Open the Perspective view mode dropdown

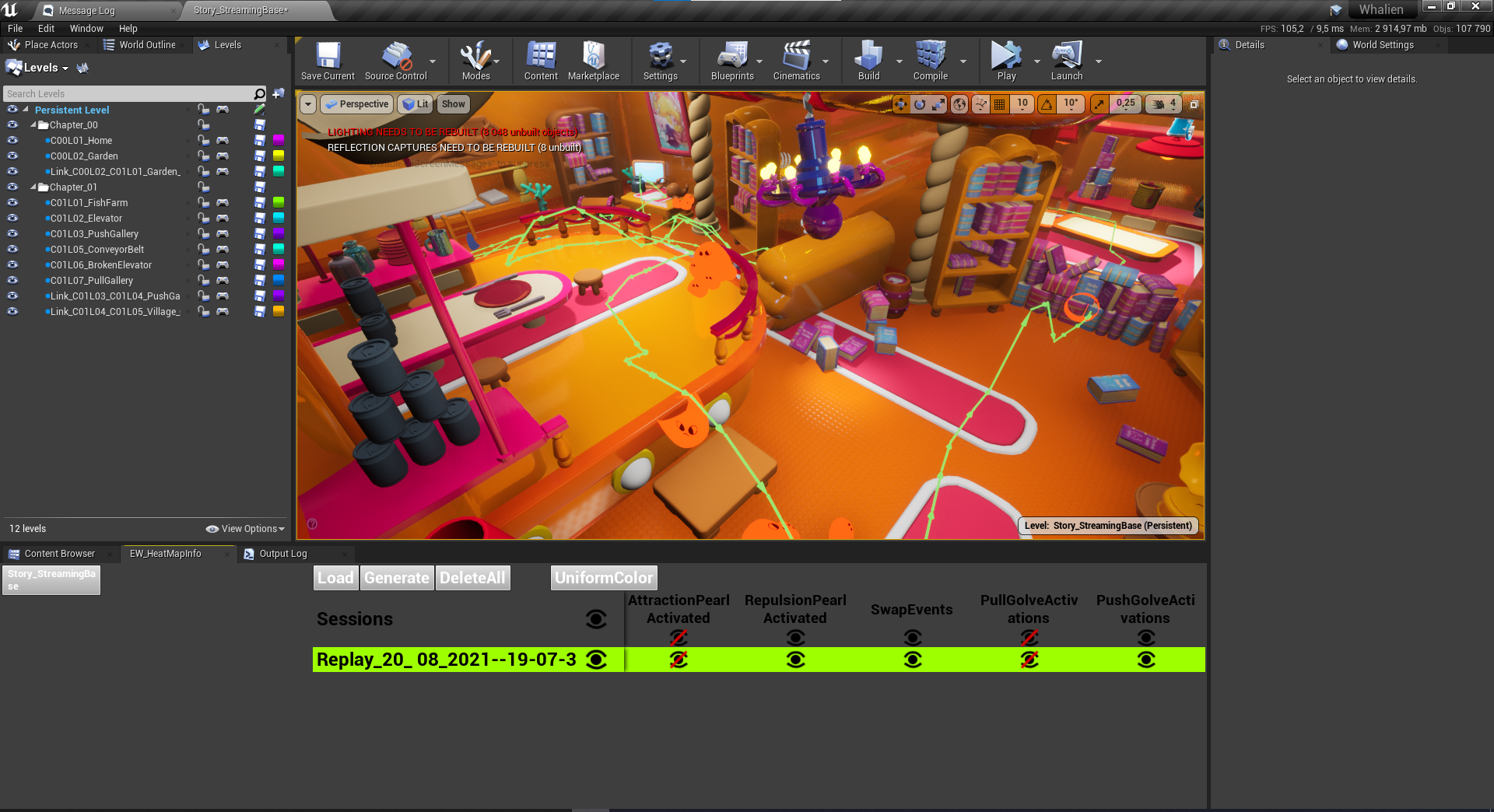[x=356, y=104]
